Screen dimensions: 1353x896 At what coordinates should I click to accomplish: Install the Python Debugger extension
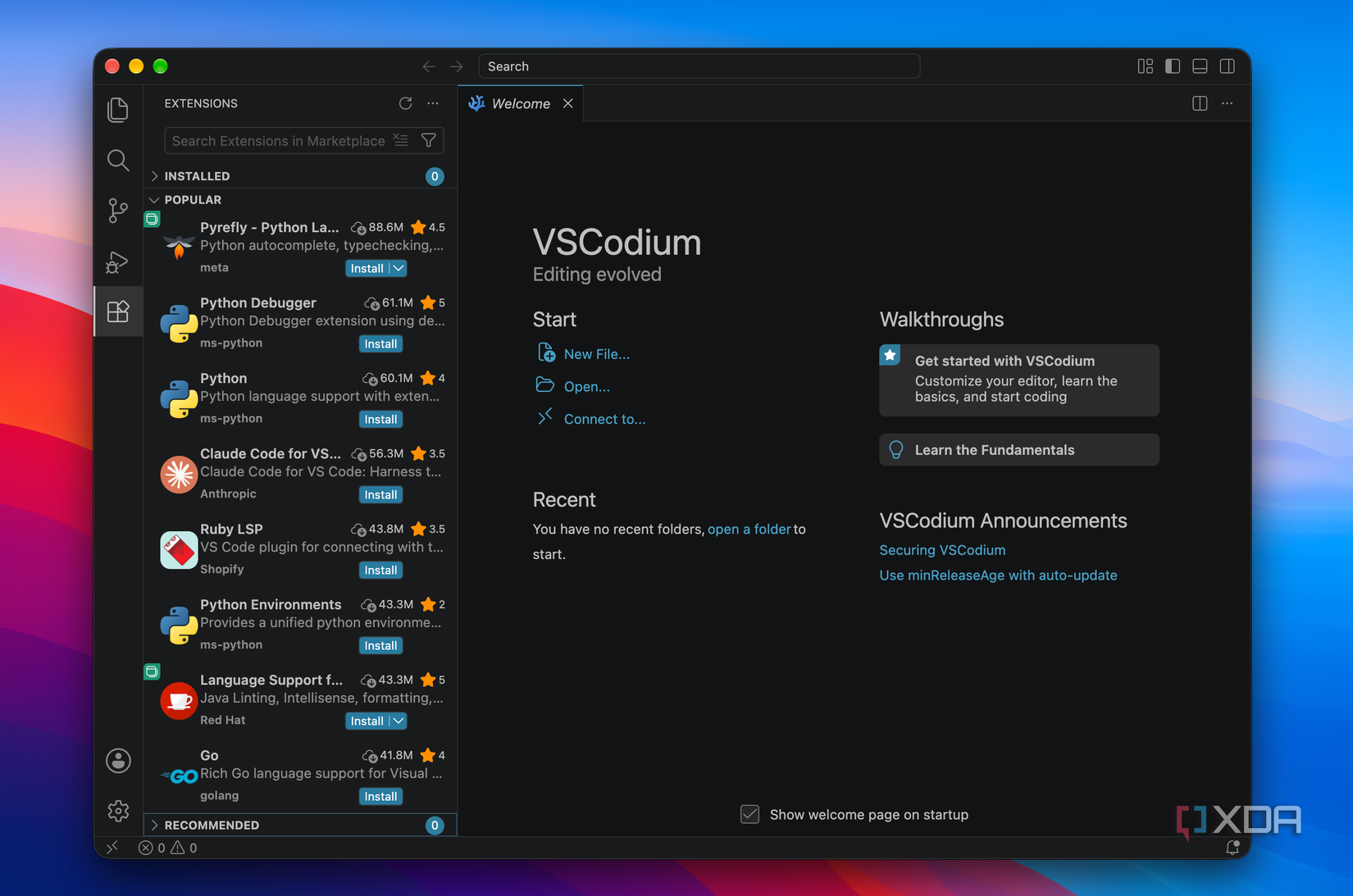[x=380, y=343]
